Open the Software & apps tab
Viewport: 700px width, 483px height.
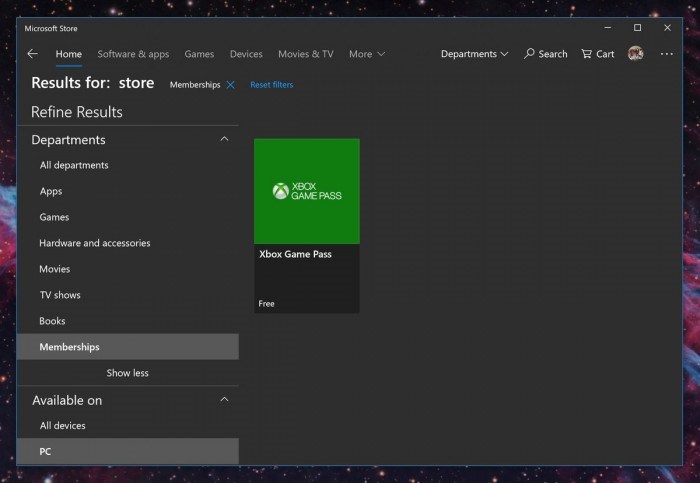point(133,54)
